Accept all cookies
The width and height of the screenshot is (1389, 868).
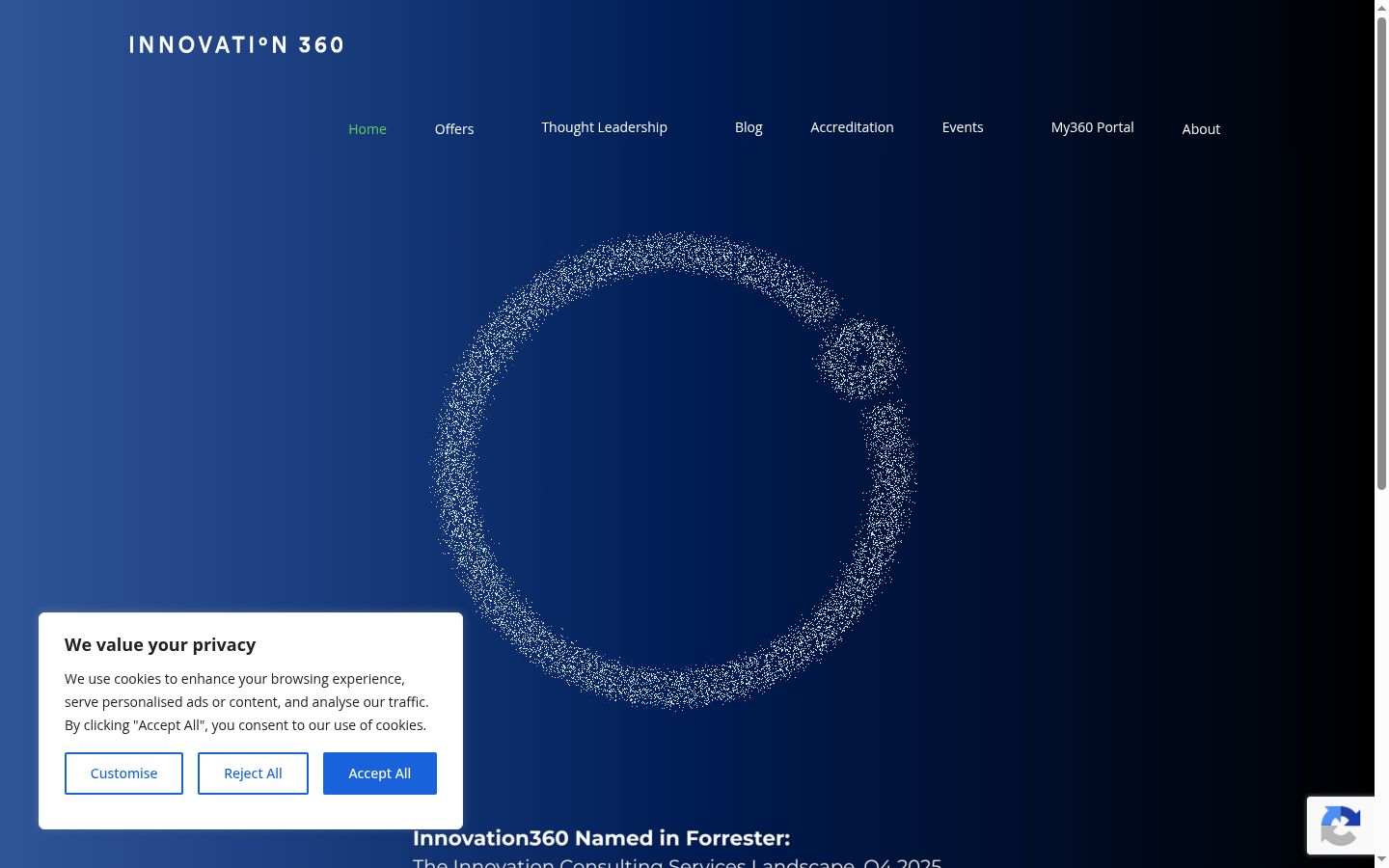380,773
